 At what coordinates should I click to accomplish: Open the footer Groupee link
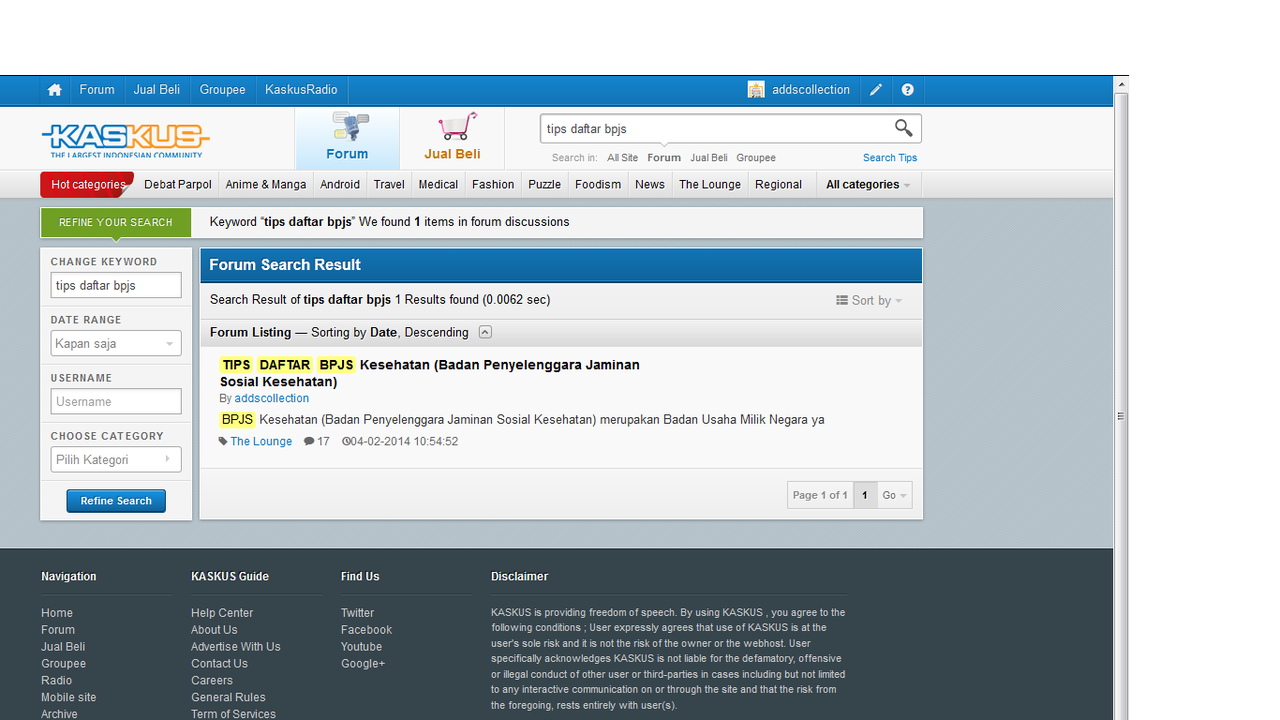coord(63,664)
